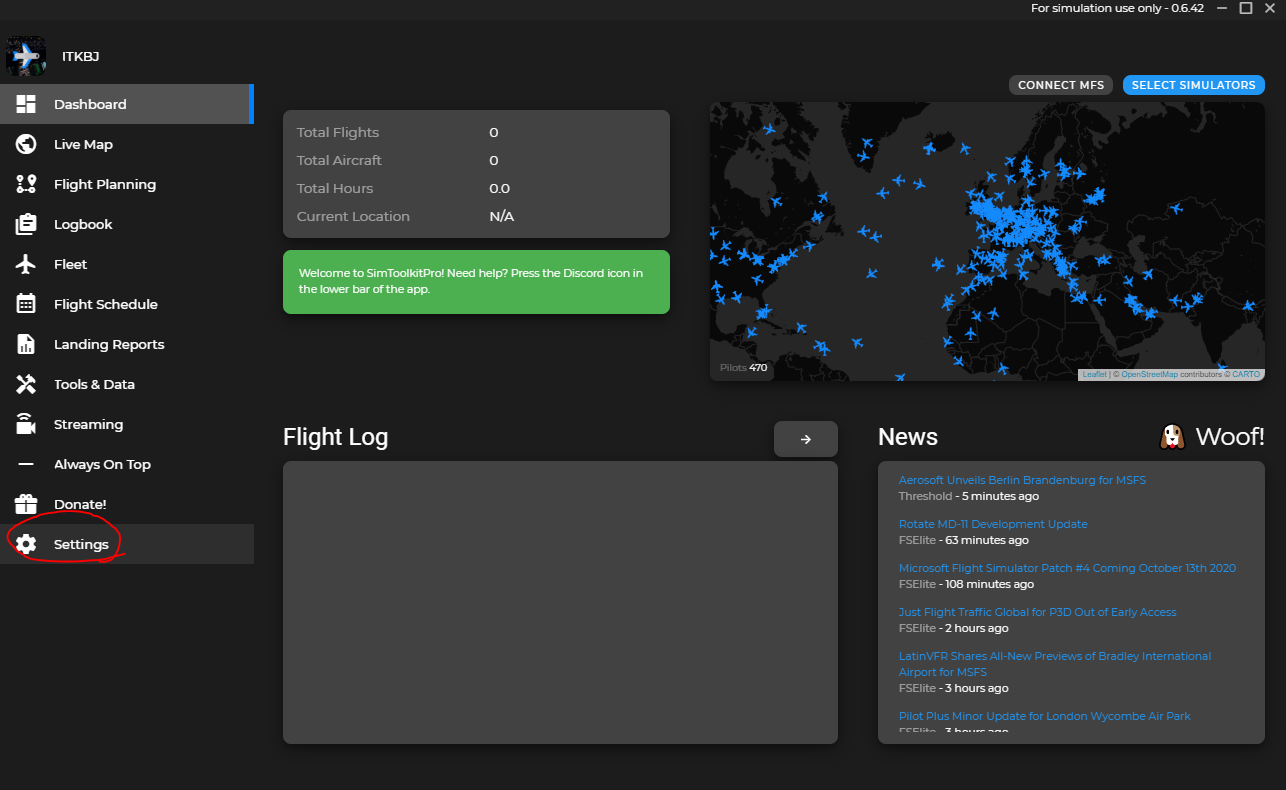Click the ITKBJ profile avatar

click(25, 57)
